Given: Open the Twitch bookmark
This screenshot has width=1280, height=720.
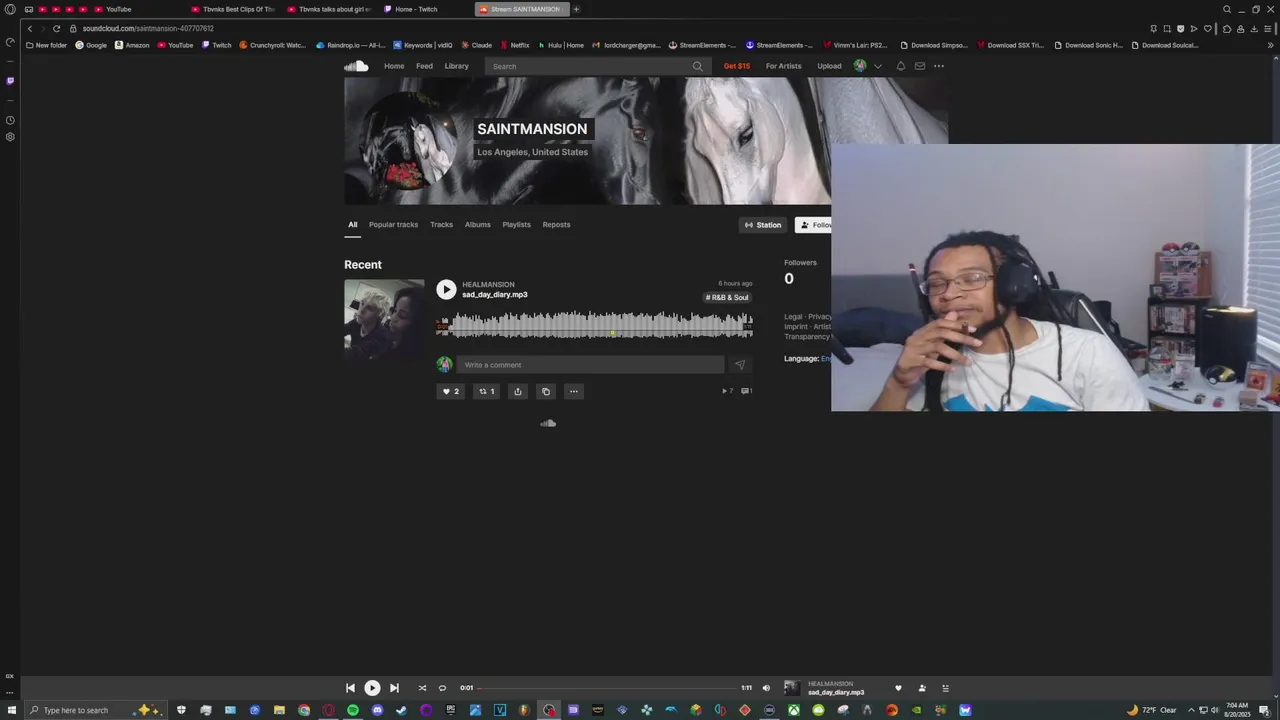Looking at the screenshot, I should pyautogui.click(x=216, y=45).
